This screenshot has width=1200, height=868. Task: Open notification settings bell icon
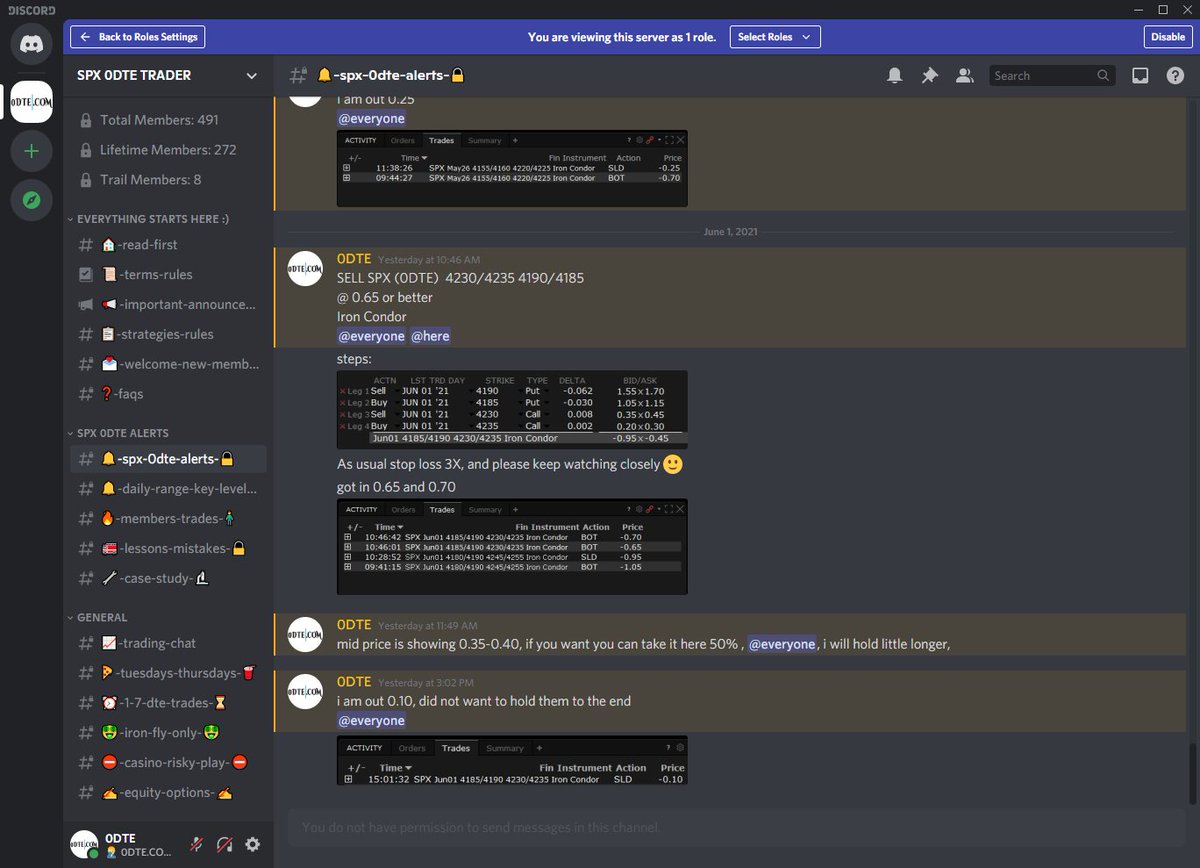coord(894,75)
